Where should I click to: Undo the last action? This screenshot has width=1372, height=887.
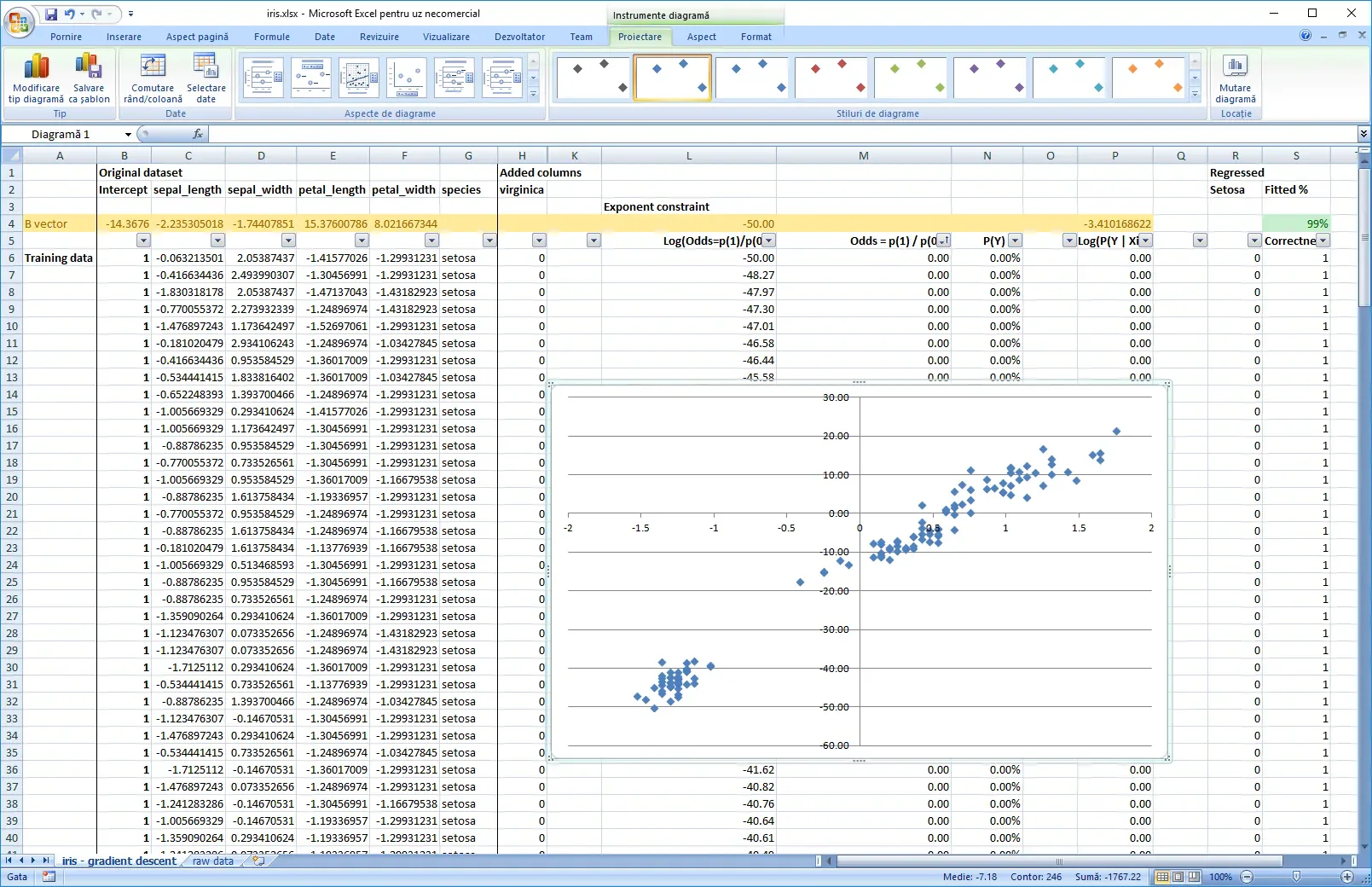click(x=70, y=14)
